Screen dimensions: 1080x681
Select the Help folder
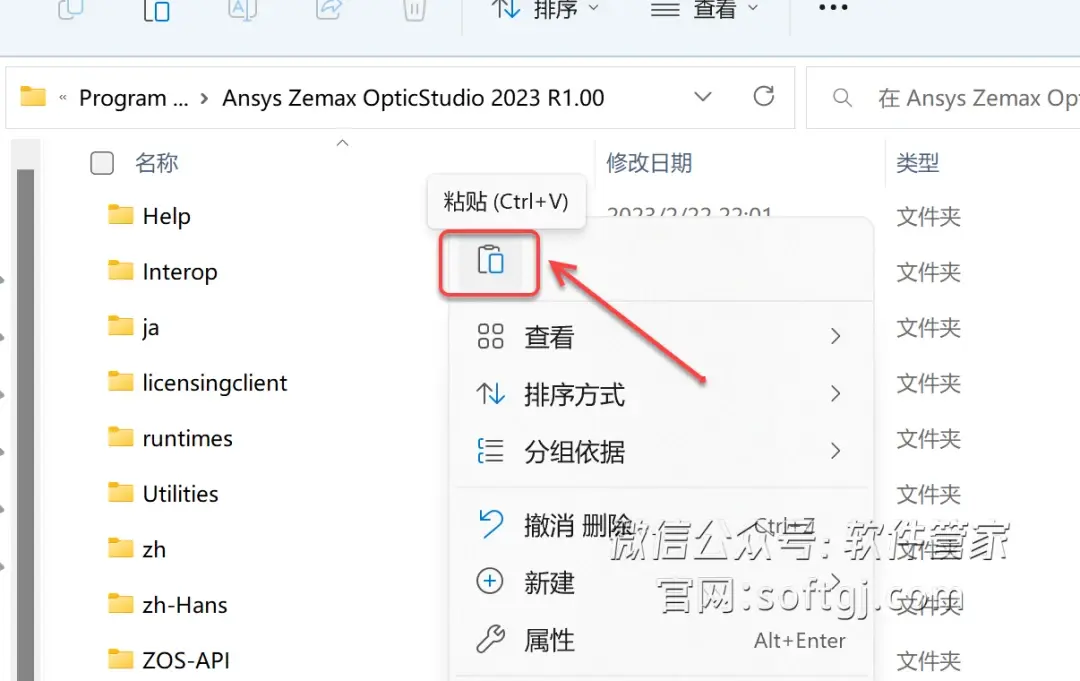click(x=166, y=216)
